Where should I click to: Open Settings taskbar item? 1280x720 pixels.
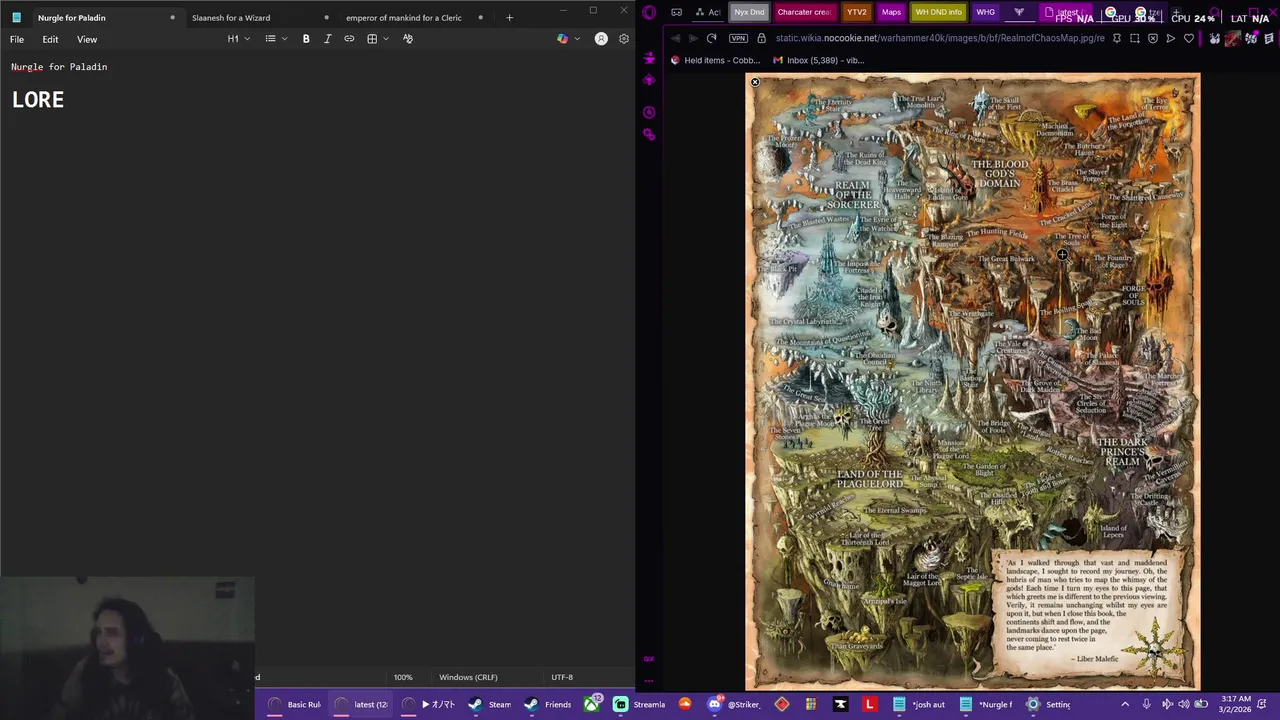[1049, 704]
